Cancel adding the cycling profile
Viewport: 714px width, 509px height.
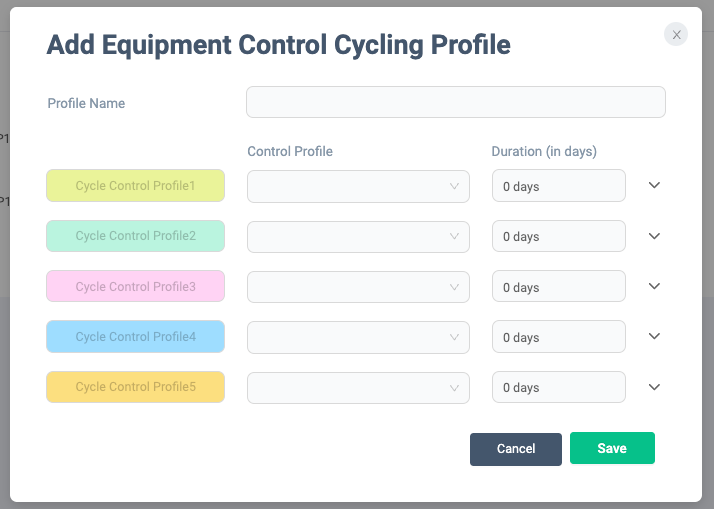coord(516,449)
